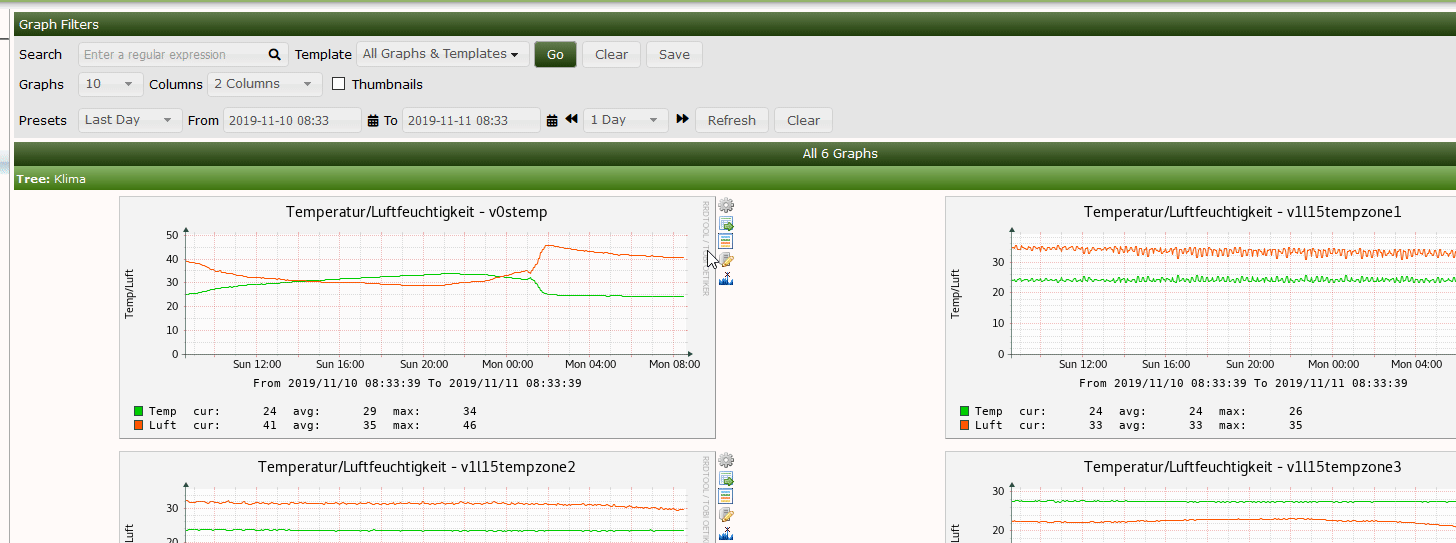Open calendar picker for To date
1456x543 pixels.
coord(552,121)
